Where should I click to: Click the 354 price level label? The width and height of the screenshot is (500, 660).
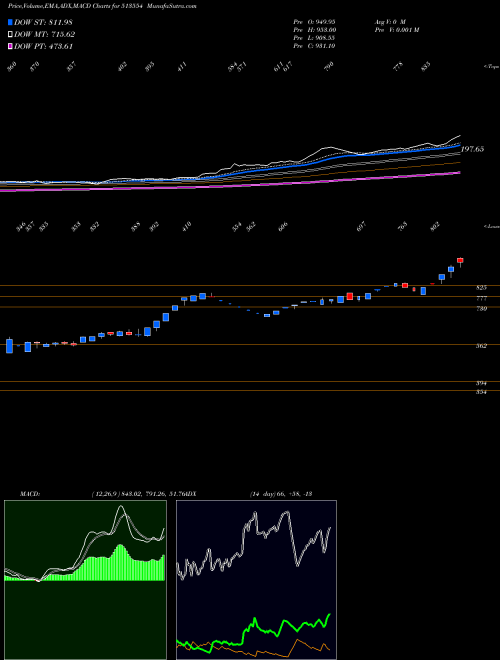481,392
